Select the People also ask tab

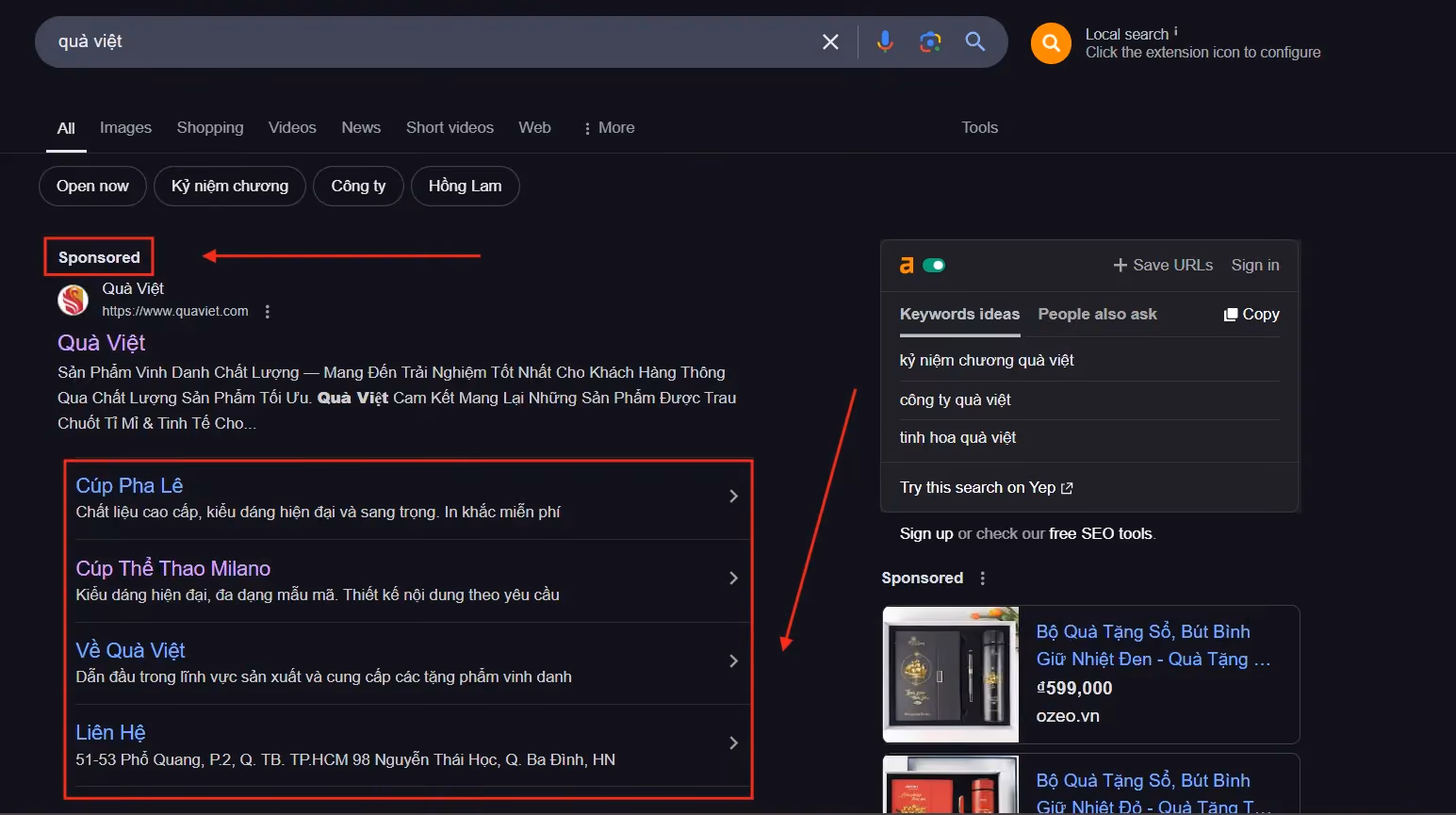point(1097,315)
